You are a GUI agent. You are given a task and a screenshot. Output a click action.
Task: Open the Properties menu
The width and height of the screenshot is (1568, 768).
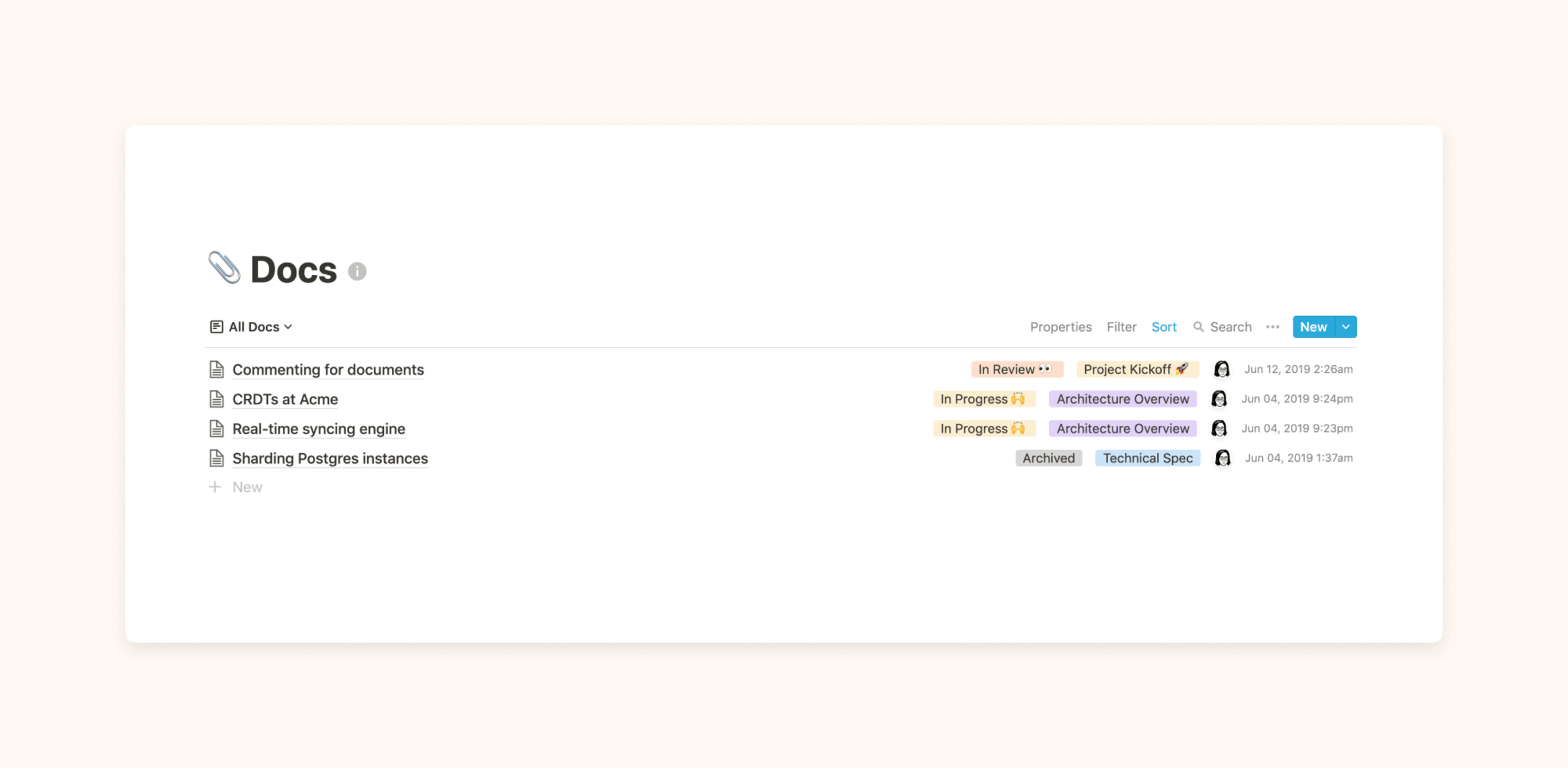[x=1060, y=327]
